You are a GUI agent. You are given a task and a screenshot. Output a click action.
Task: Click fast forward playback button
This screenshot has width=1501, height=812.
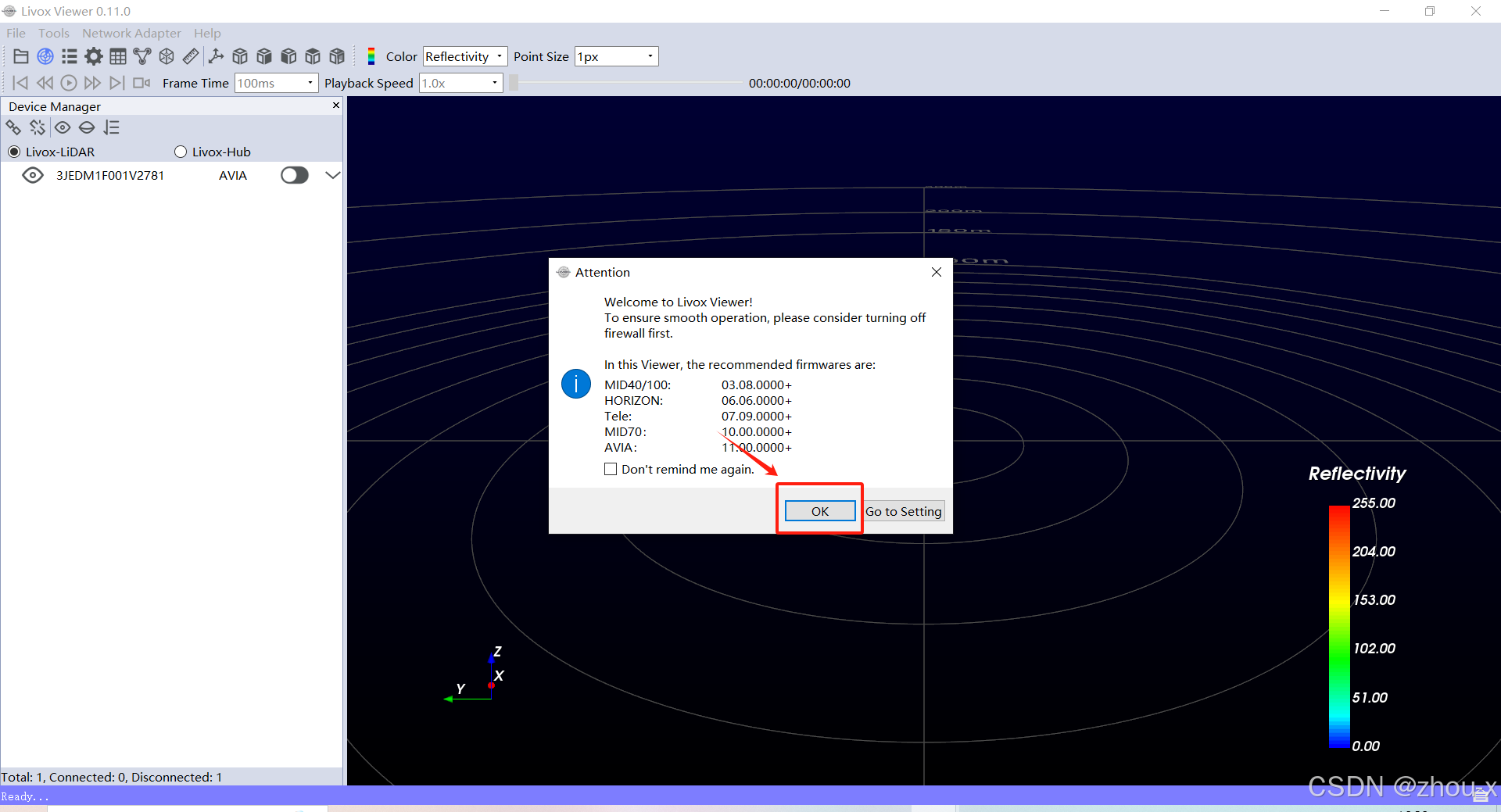click(x=92, y=83)
